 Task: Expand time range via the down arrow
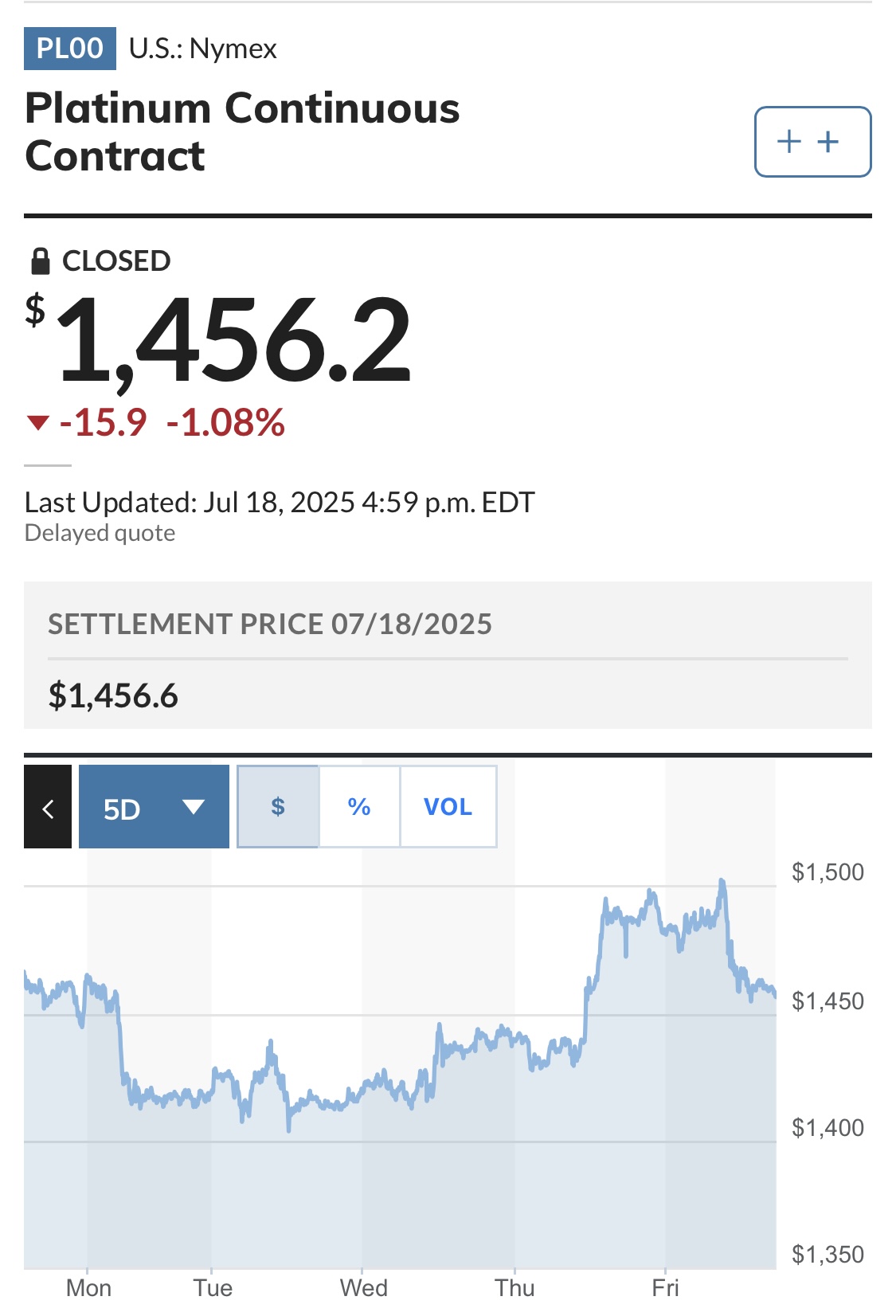[x=194, y=807]
